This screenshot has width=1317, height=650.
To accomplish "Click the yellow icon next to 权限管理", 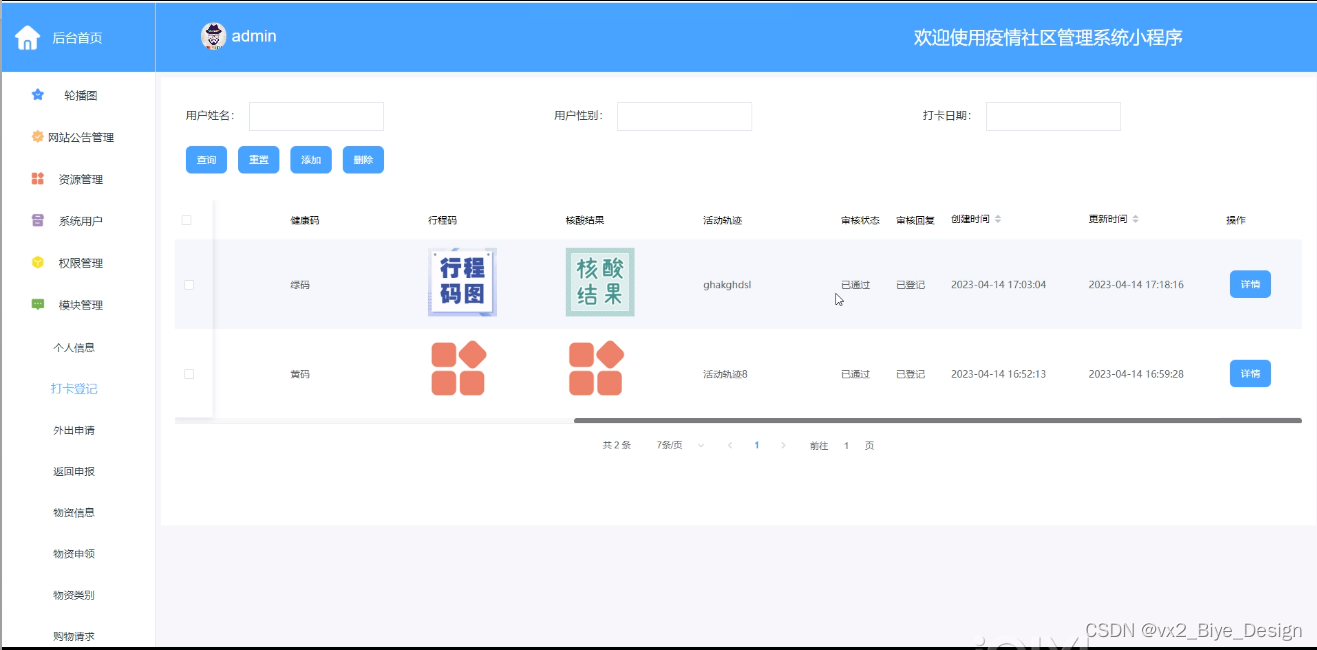I will click(38, 263).
